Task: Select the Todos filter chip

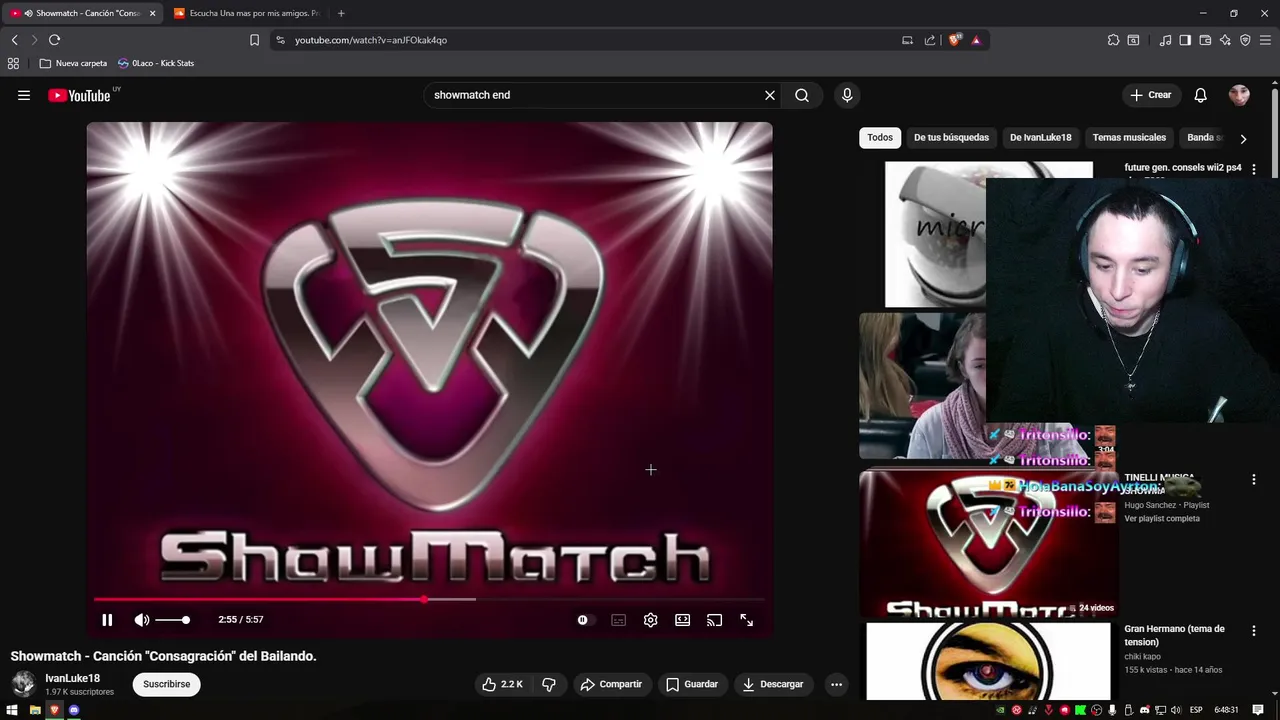Action: (880, 138)
